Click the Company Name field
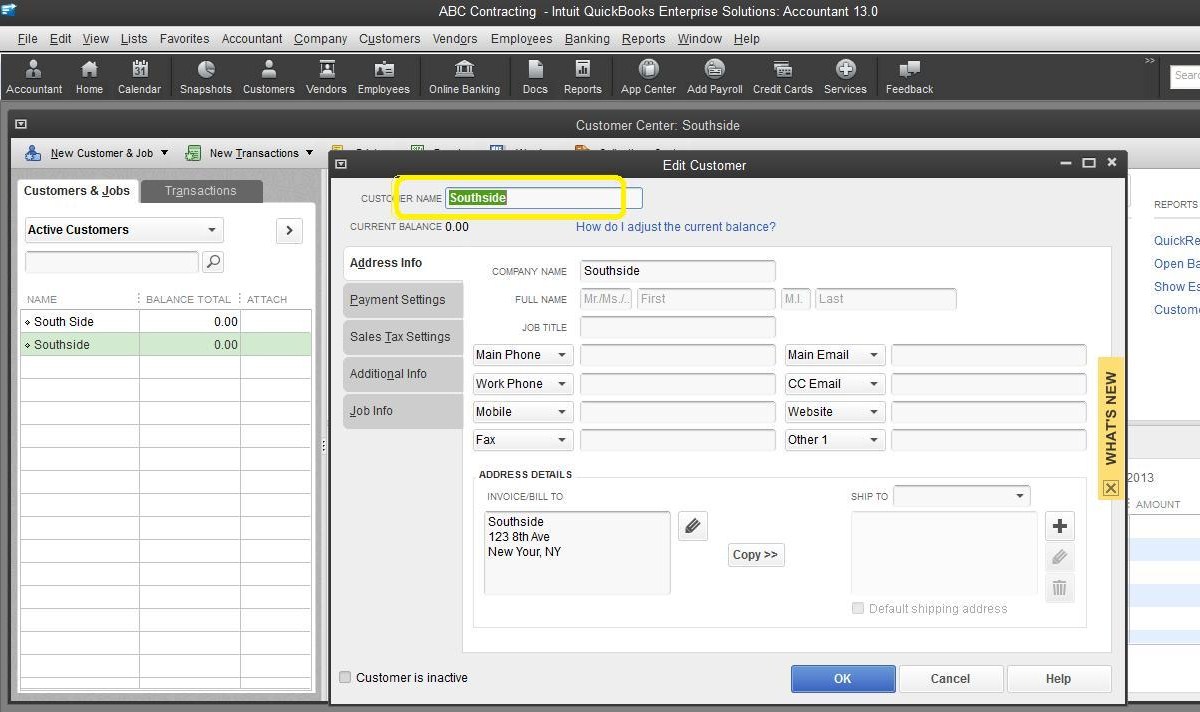The height and width of the screenshot is (712, 1200). point(677,271)
